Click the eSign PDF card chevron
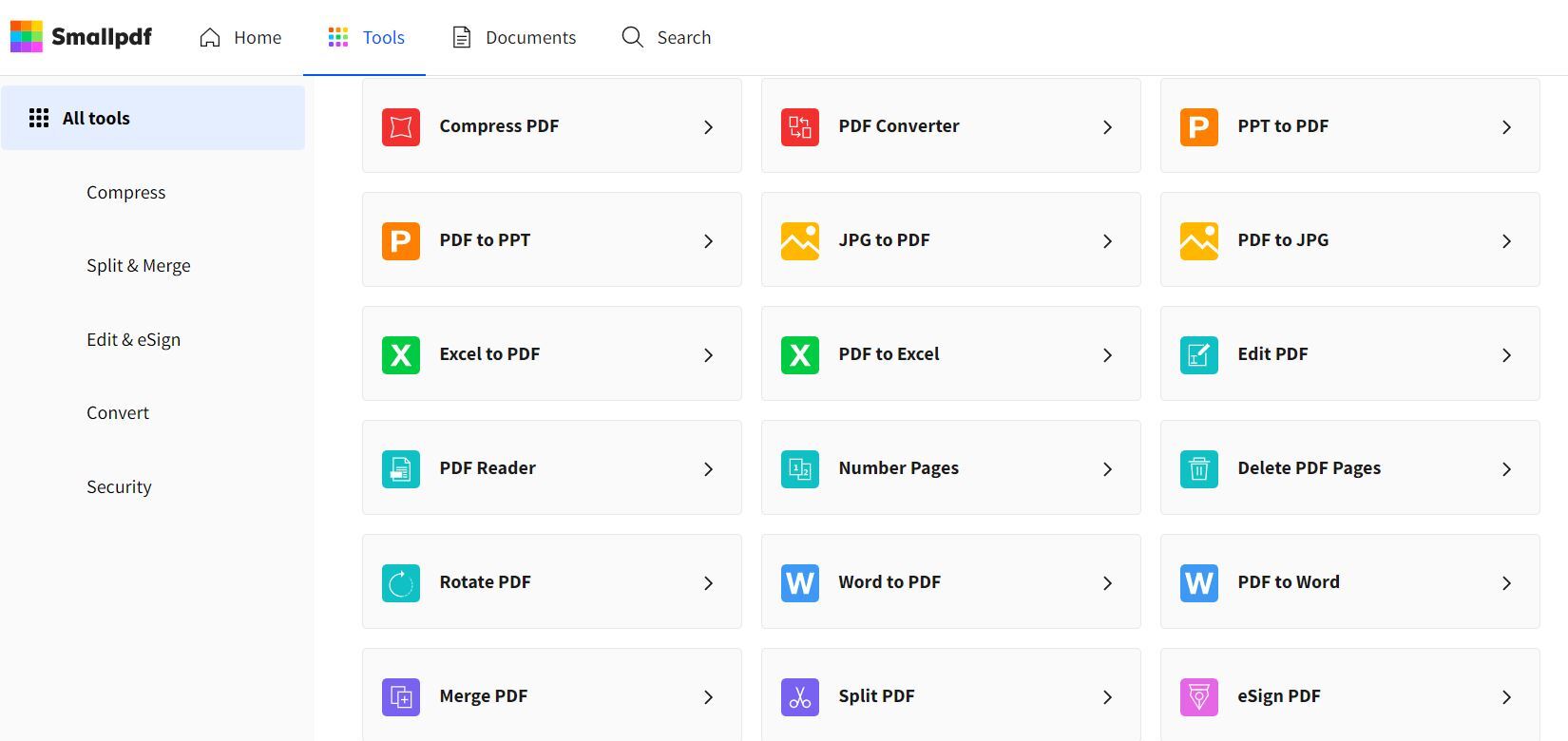The image size is (1568, 741). [x=1506, y=696]
